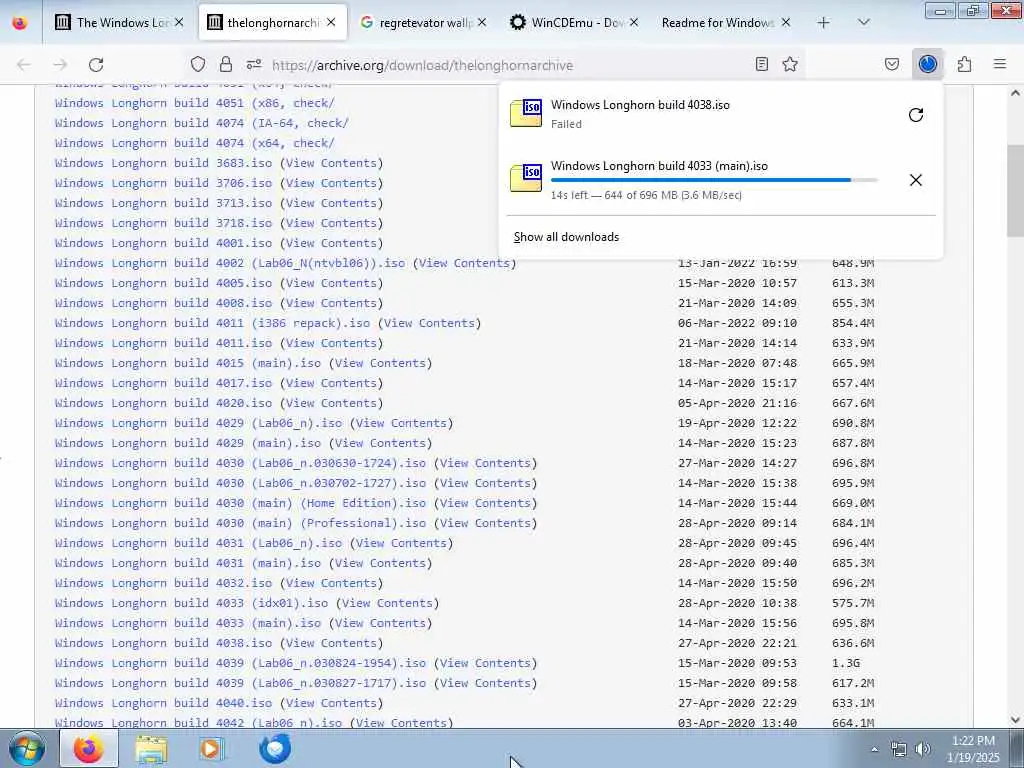Open Windows Longhorn build 3683.iso link
The width and height of the screenshot is (1024, 768).
tap(163, 163)
